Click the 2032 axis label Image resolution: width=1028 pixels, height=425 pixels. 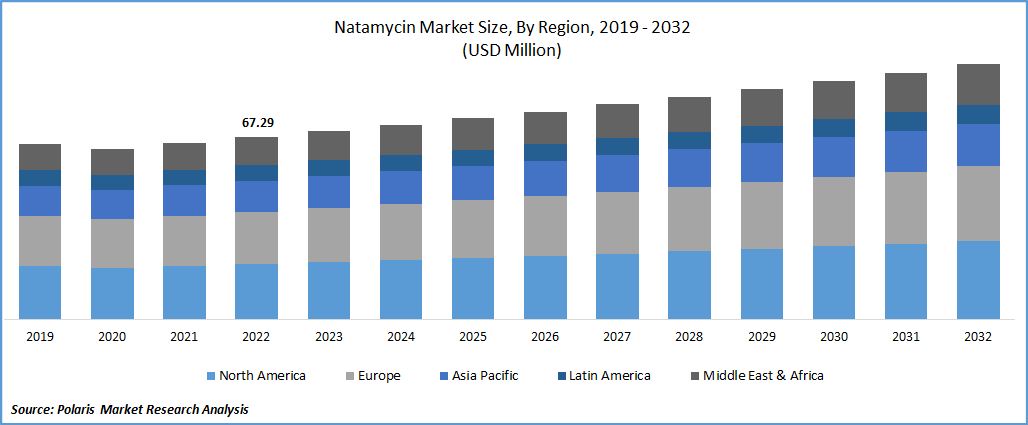pyautogui.click(x=978, y=336)
